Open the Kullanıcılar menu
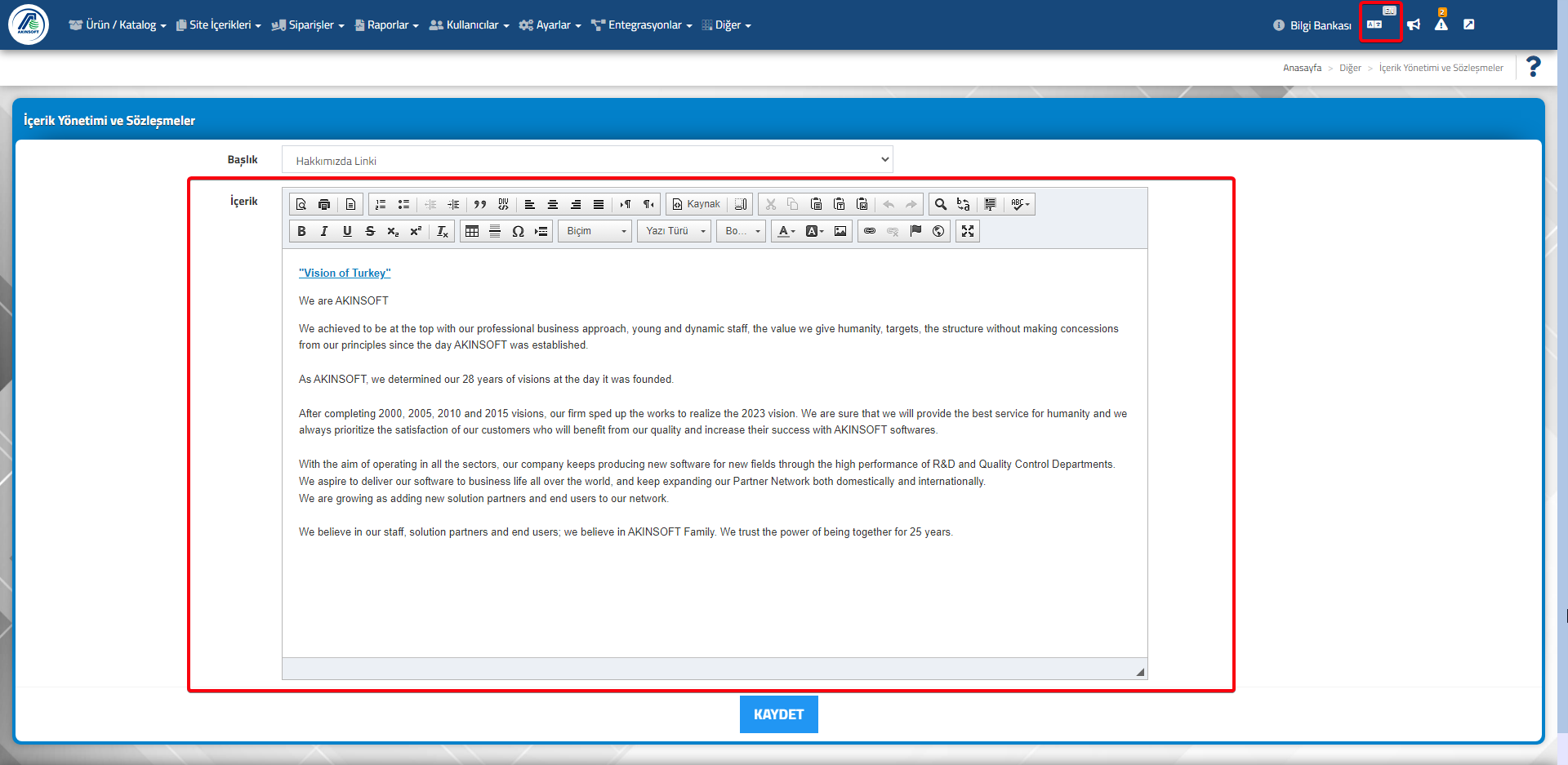The image size is (1568, 765). click(x=470, y=25)
